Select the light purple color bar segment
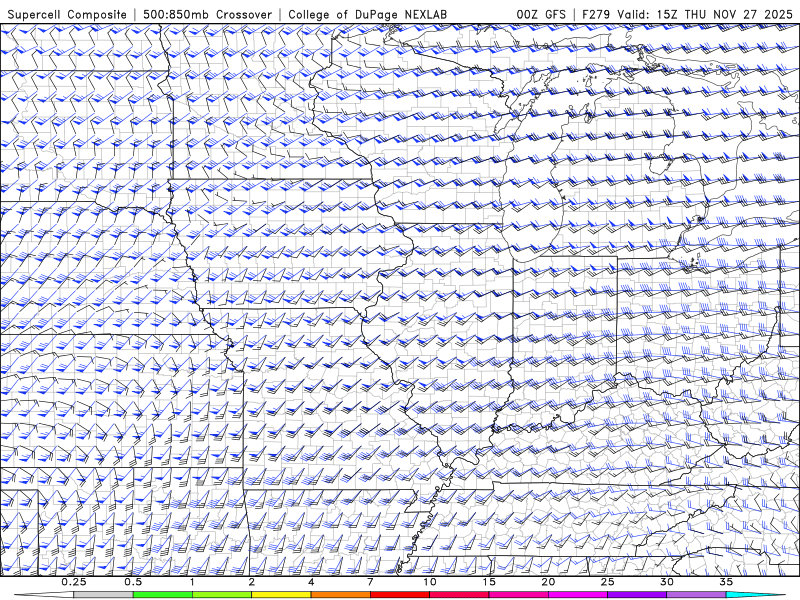The image size is (800, 600). click(x=696, y=595)
